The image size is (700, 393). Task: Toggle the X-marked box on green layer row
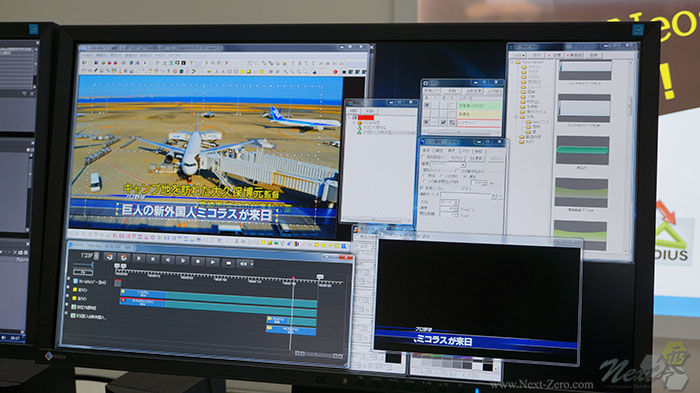(x=427, y=105)
